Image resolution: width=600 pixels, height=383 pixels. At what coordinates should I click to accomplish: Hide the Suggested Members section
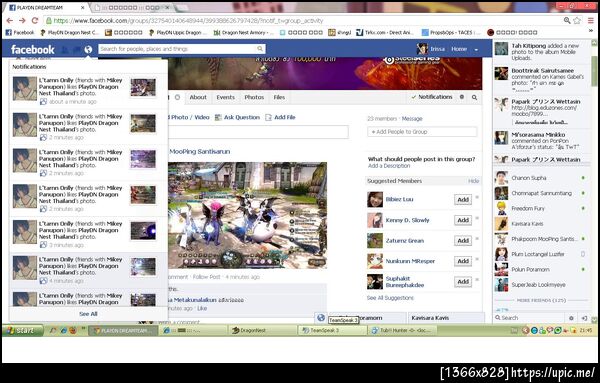pyautogui.click(x=473, y=181)
